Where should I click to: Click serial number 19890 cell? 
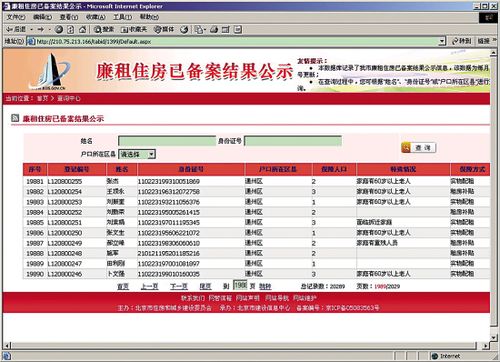35,274
